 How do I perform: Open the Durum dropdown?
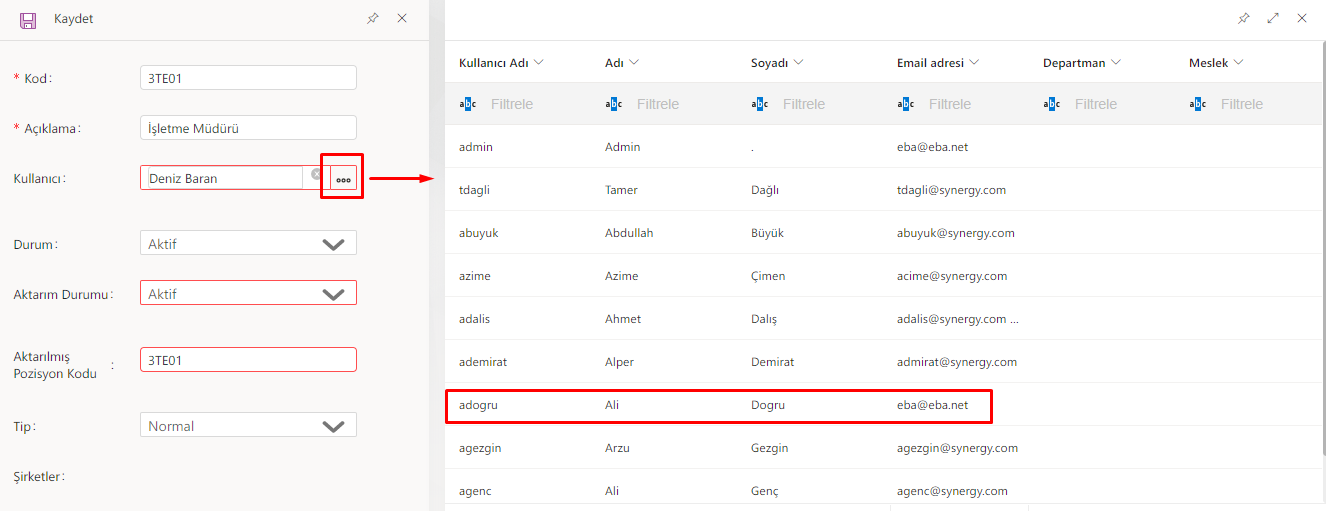[x=333, y=243]
